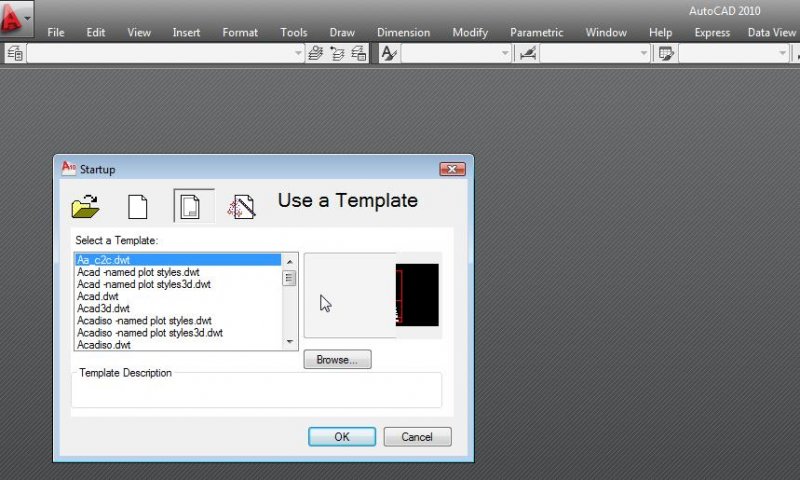The height and width of the screenshot is (480, 800).
Task: Open the File menu
Action: tap(56, 33)
